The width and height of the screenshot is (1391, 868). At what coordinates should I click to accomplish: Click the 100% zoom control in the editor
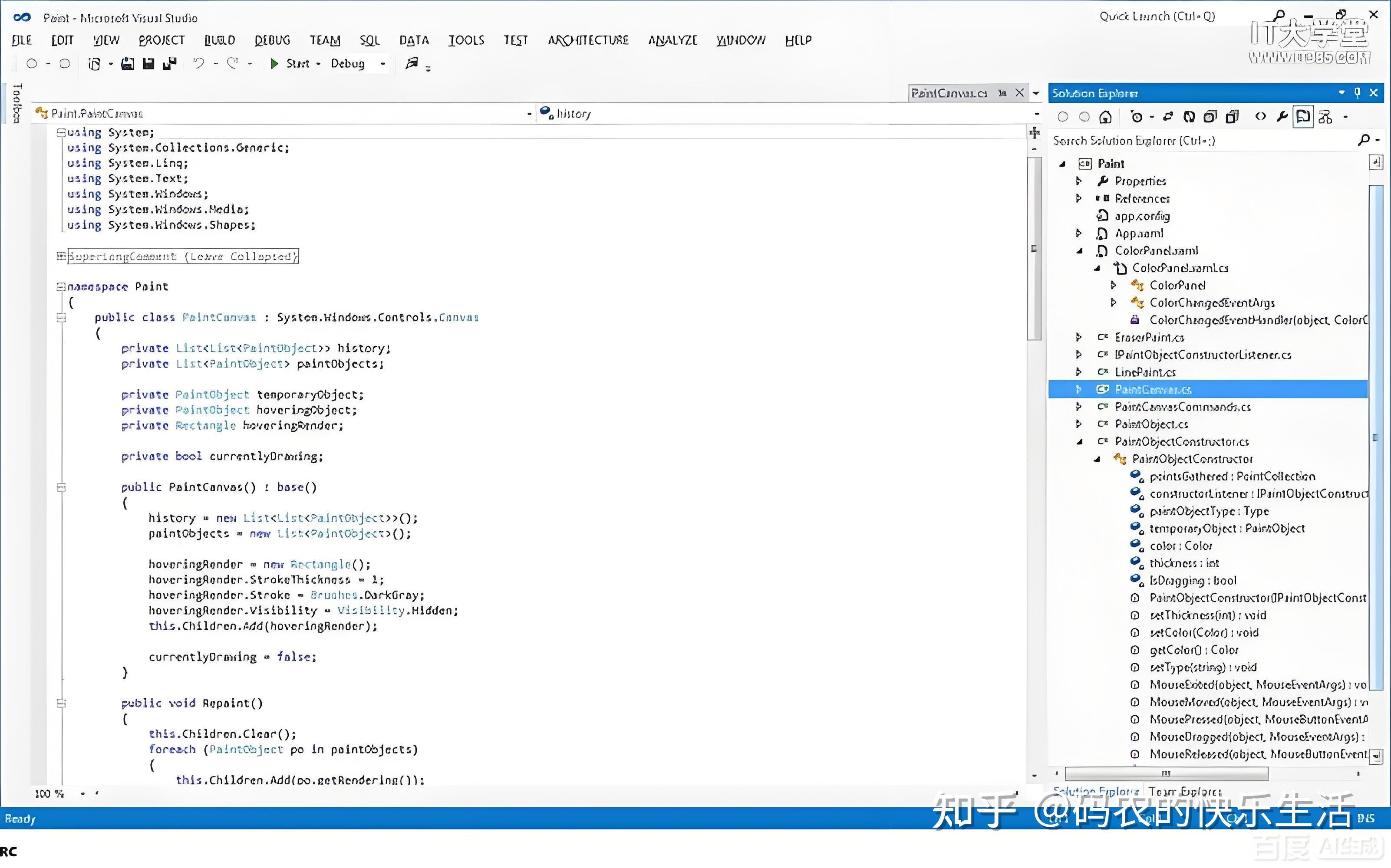click(x=48, y=794)
